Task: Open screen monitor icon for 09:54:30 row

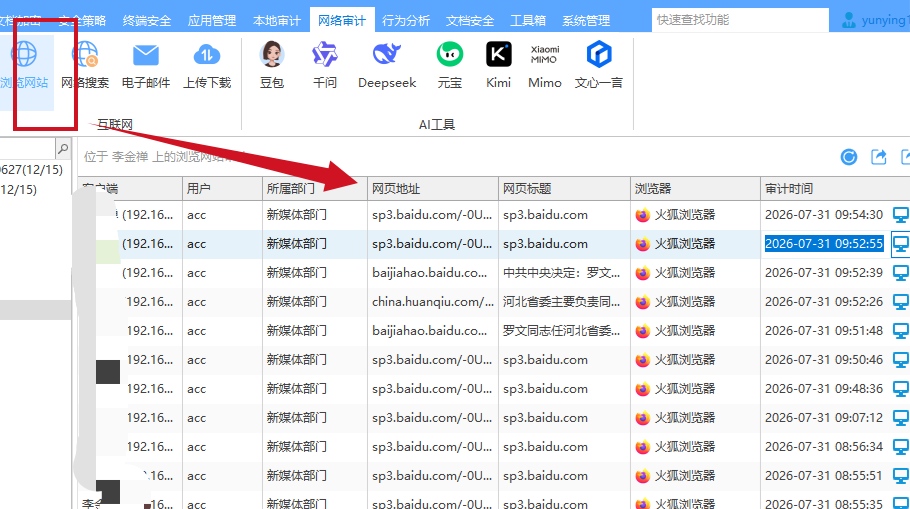Action: [x=901, y=215]
